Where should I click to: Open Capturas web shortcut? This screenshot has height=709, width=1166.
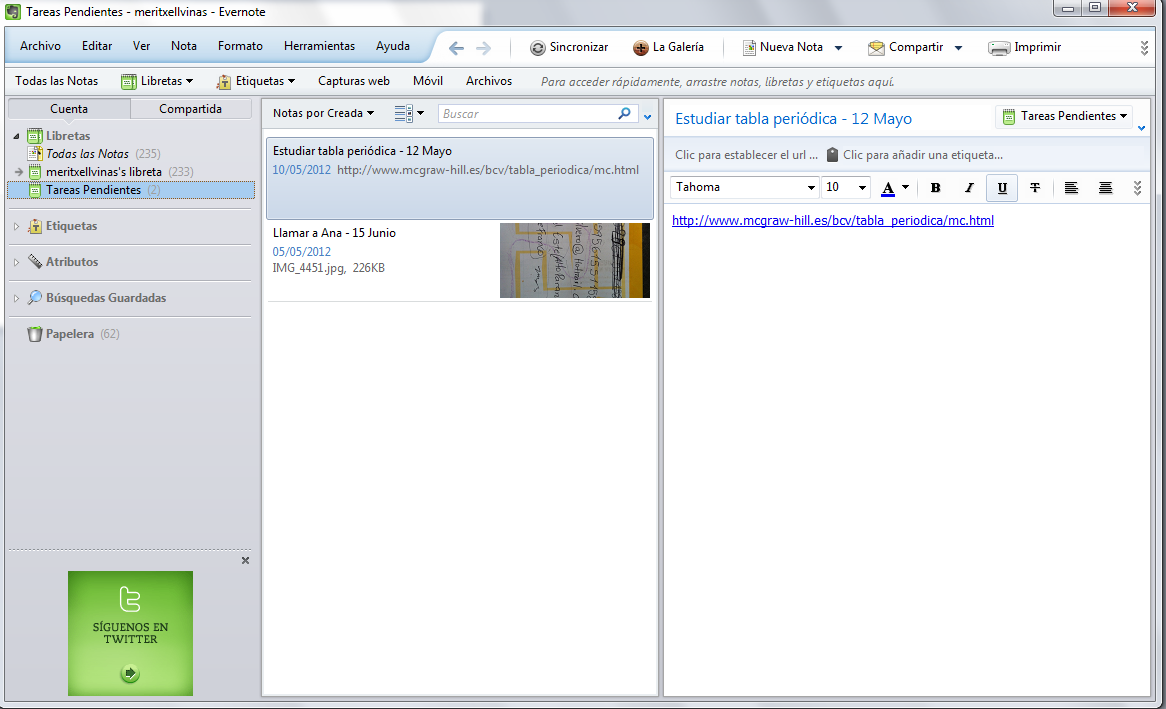[x=354, y=81]
